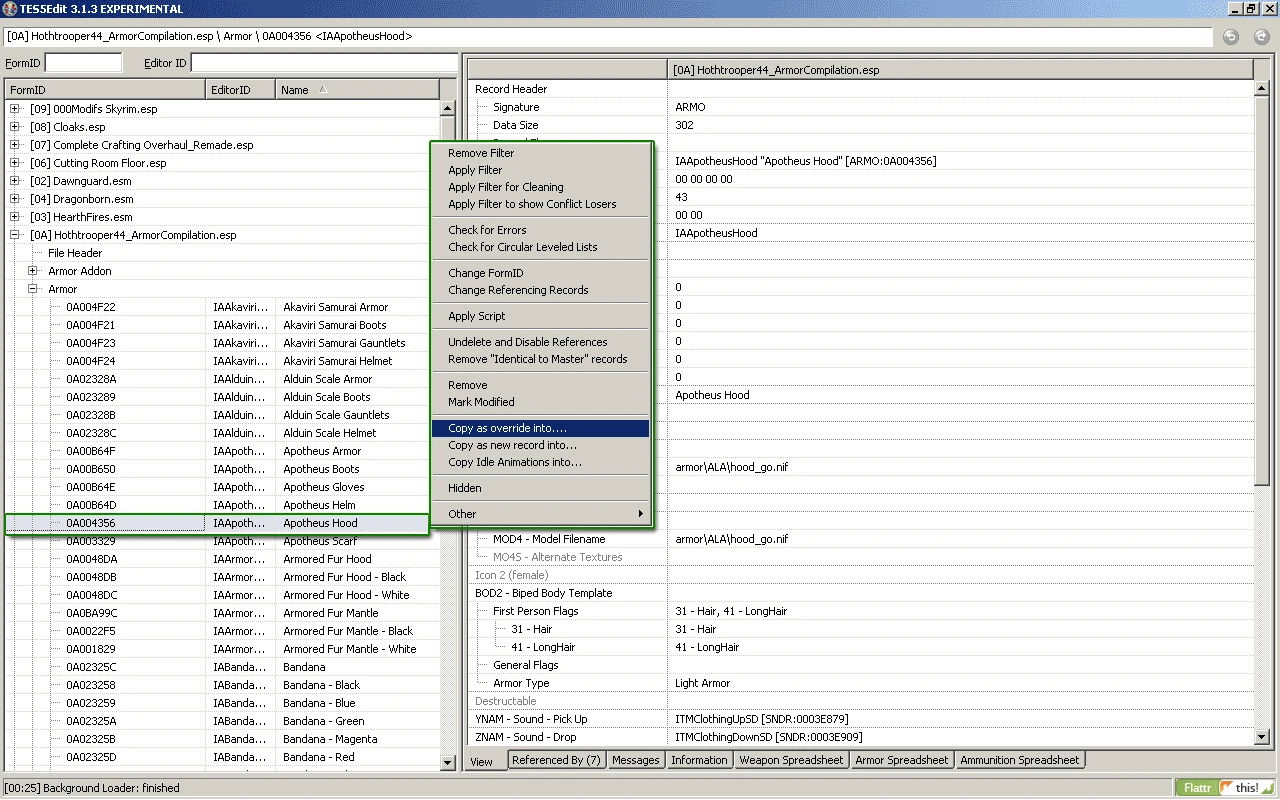Select Check for Errors menu entry

[541, 230]
